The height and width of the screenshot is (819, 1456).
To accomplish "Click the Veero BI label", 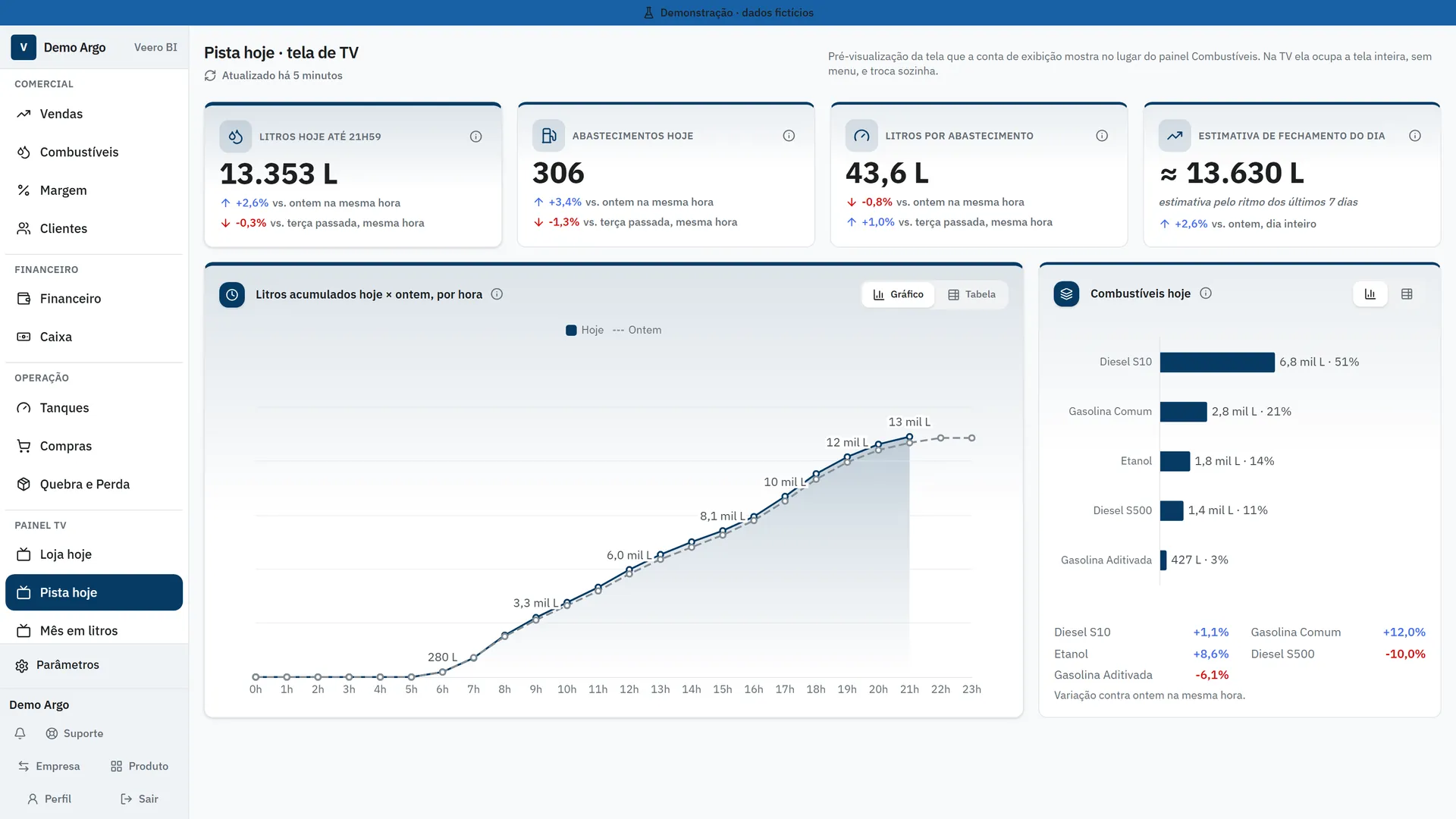I will click(155, 47).
